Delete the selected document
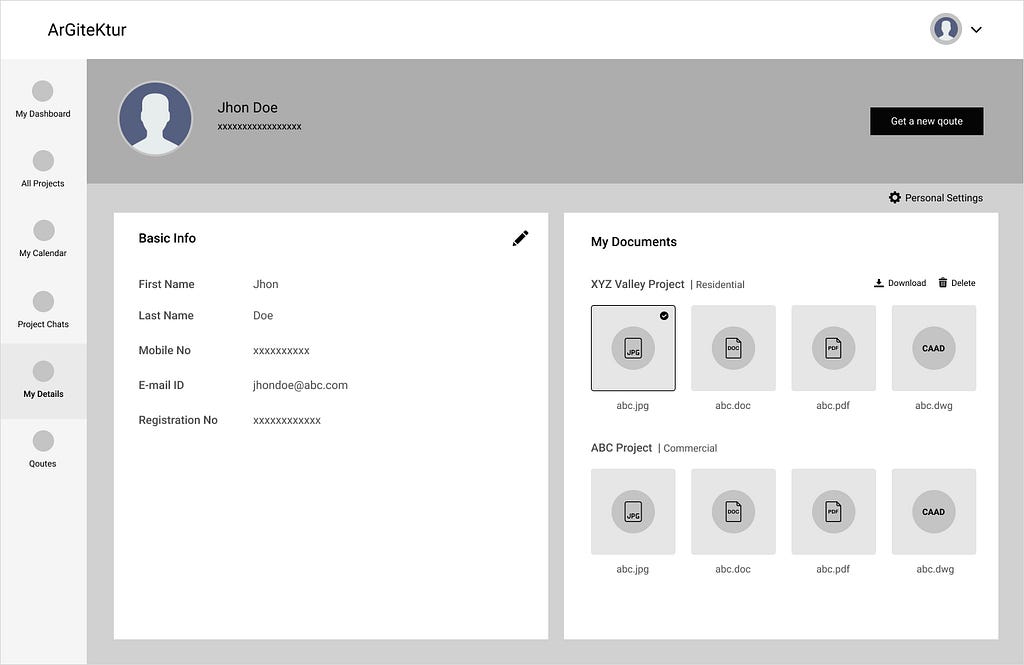This screenshot has width=1024, height=665. point(957,283)
